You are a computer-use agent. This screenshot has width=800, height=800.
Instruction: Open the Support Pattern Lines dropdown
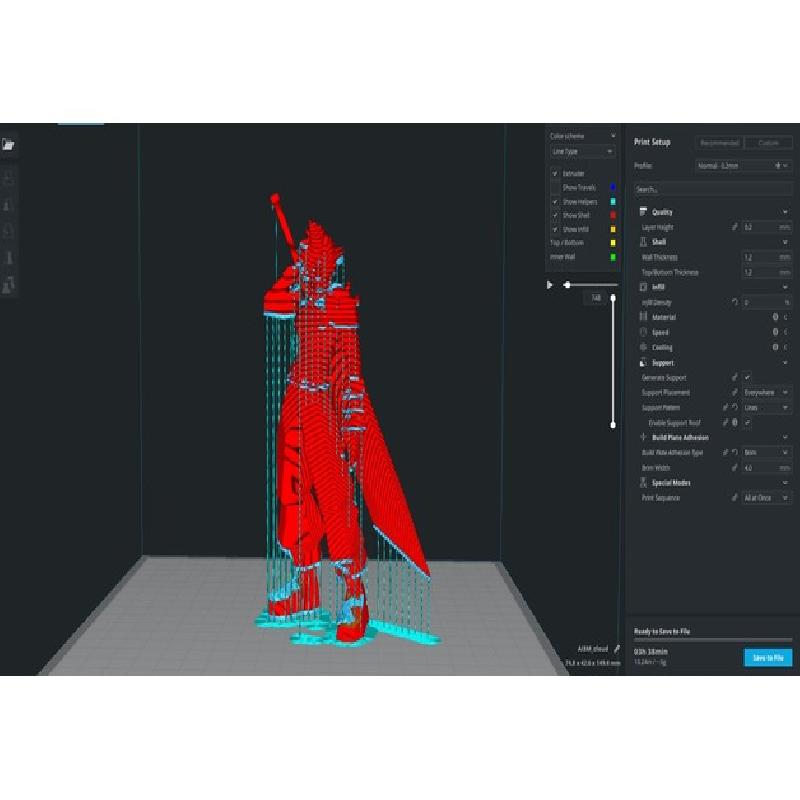(767, 407)
